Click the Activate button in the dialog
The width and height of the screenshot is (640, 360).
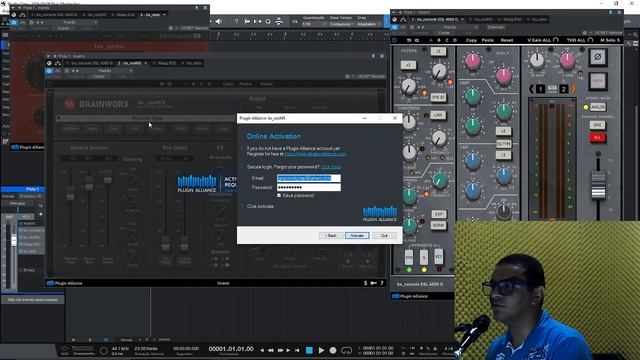tap(357, 236)
